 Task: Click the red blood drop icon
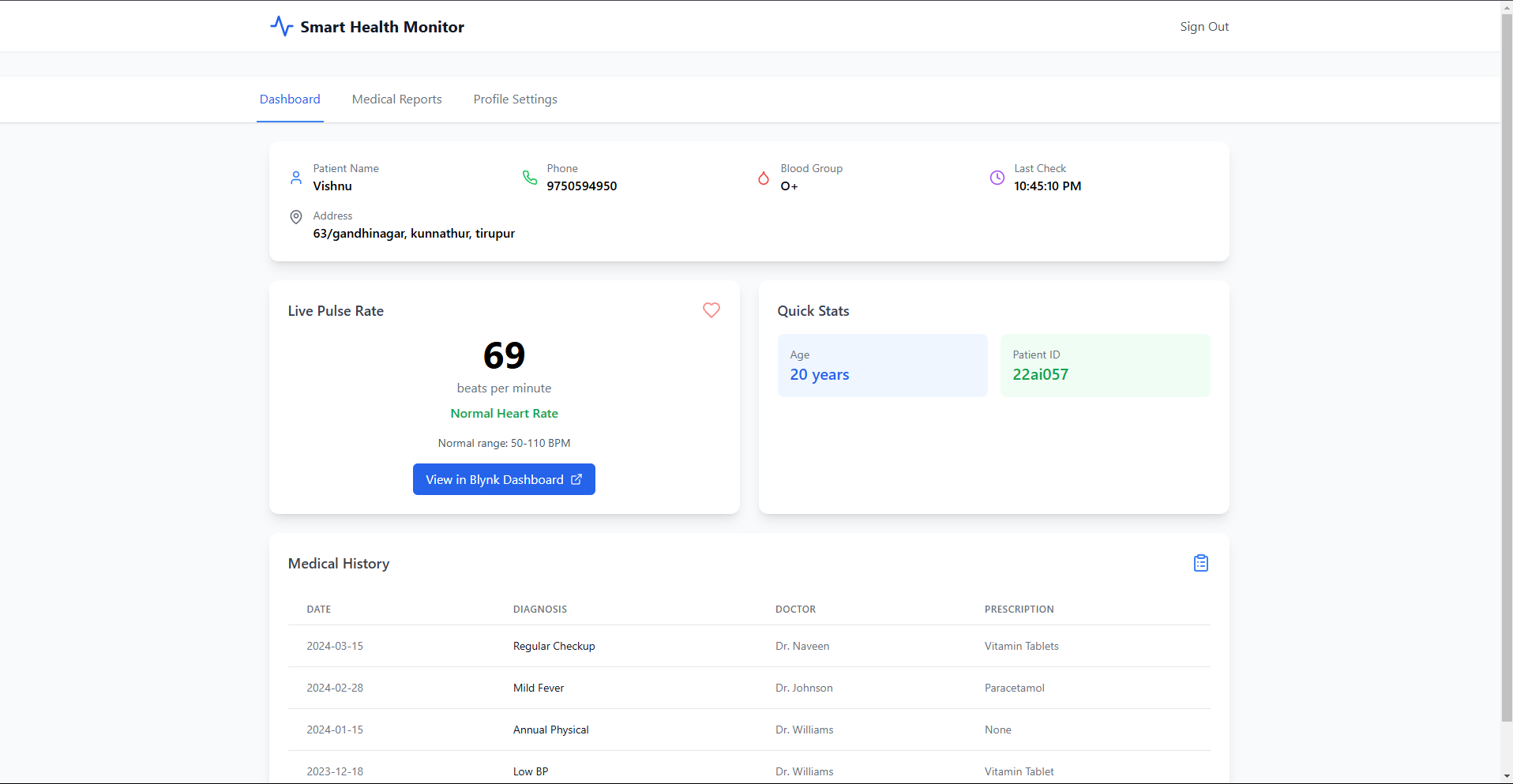tap(764, 178)
